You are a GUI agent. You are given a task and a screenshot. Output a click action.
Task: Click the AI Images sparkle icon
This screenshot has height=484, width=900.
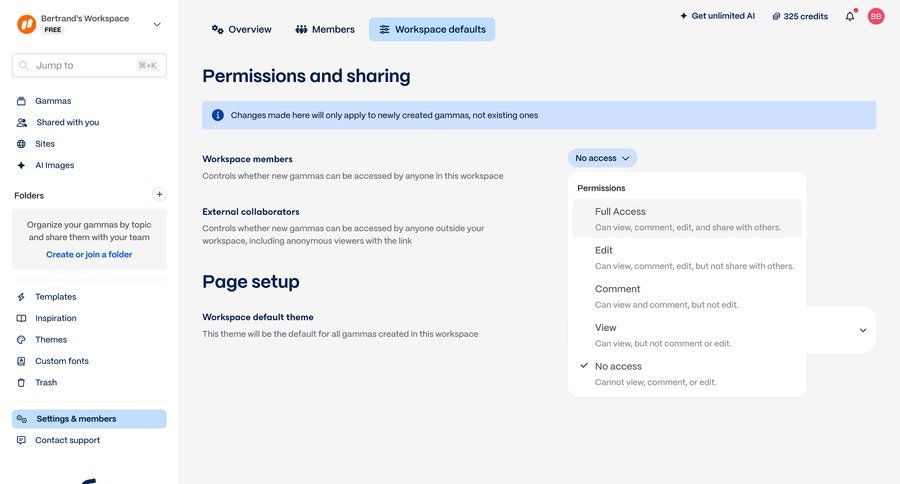(21, 165)
